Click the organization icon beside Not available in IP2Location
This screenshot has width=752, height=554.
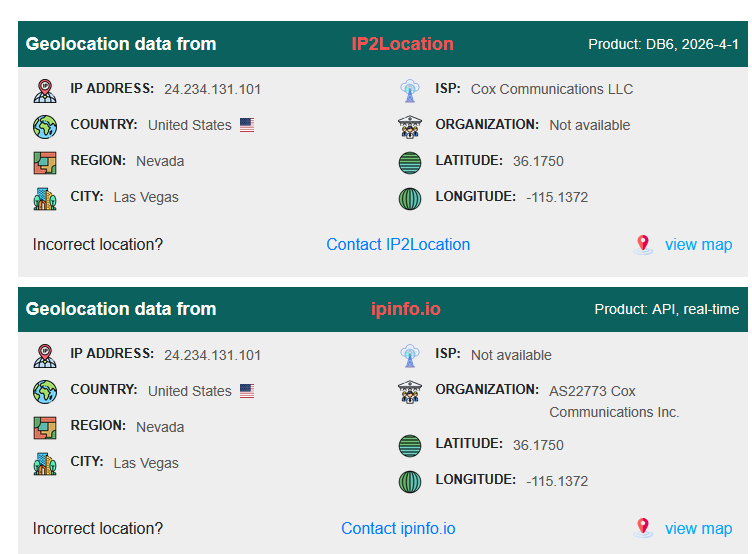(410, 127)
